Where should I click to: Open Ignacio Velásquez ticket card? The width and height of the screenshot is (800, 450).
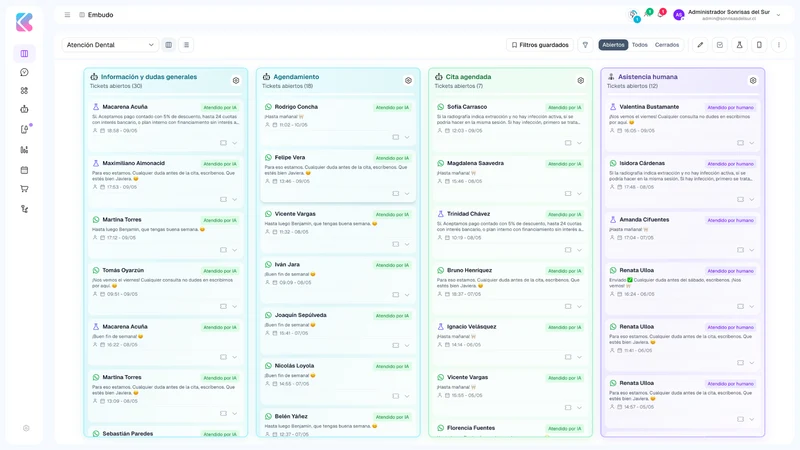[x=511, y=341]
